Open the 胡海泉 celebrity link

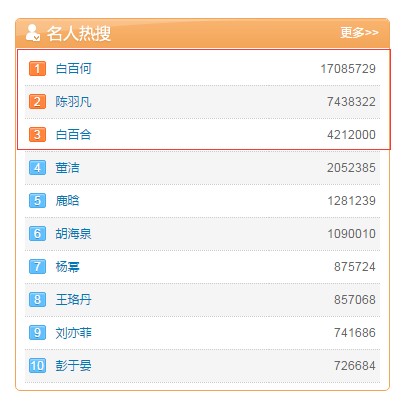[x=73, y=234]
